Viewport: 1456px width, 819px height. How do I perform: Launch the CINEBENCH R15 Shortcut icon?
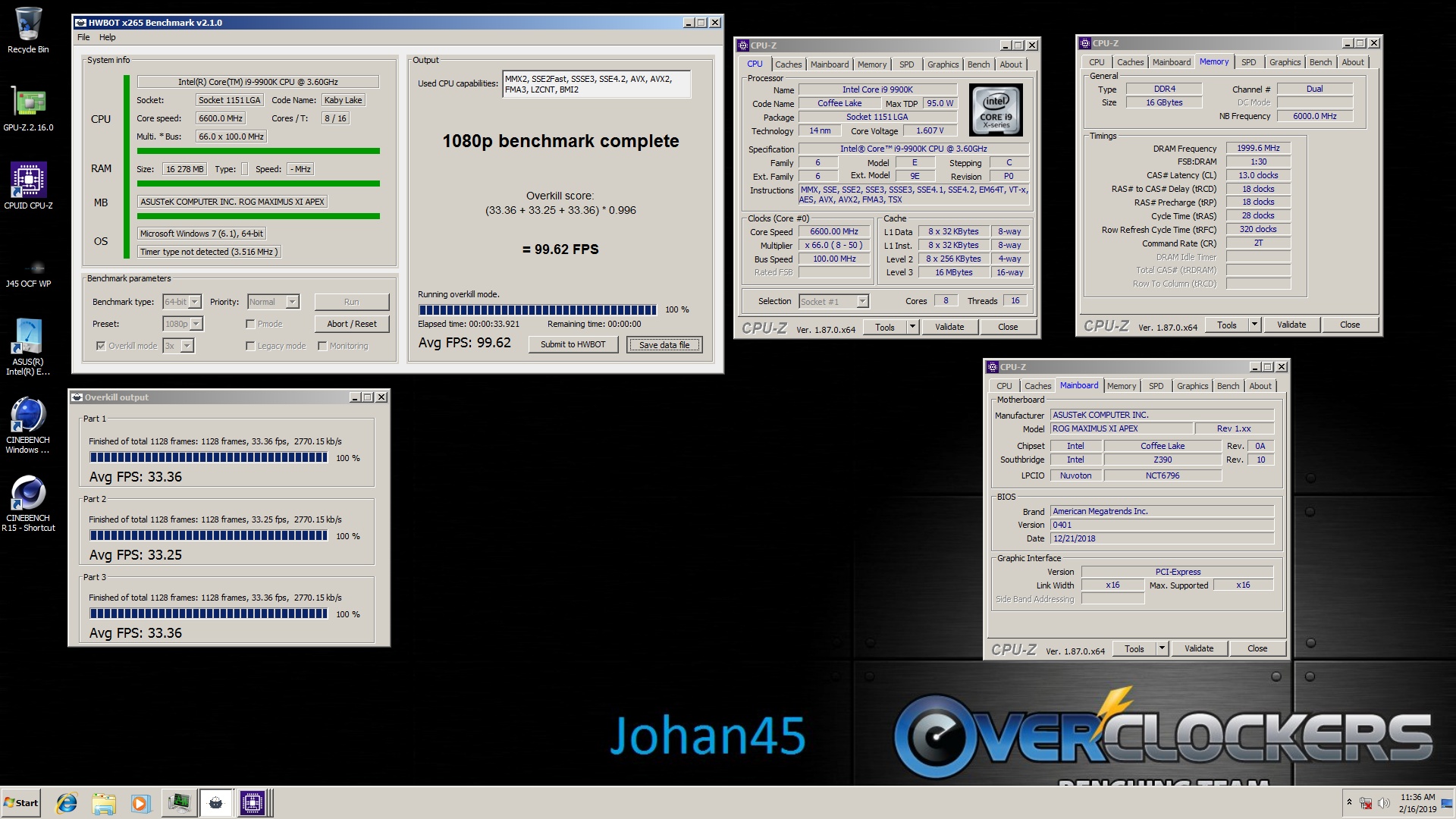(28, 504)
